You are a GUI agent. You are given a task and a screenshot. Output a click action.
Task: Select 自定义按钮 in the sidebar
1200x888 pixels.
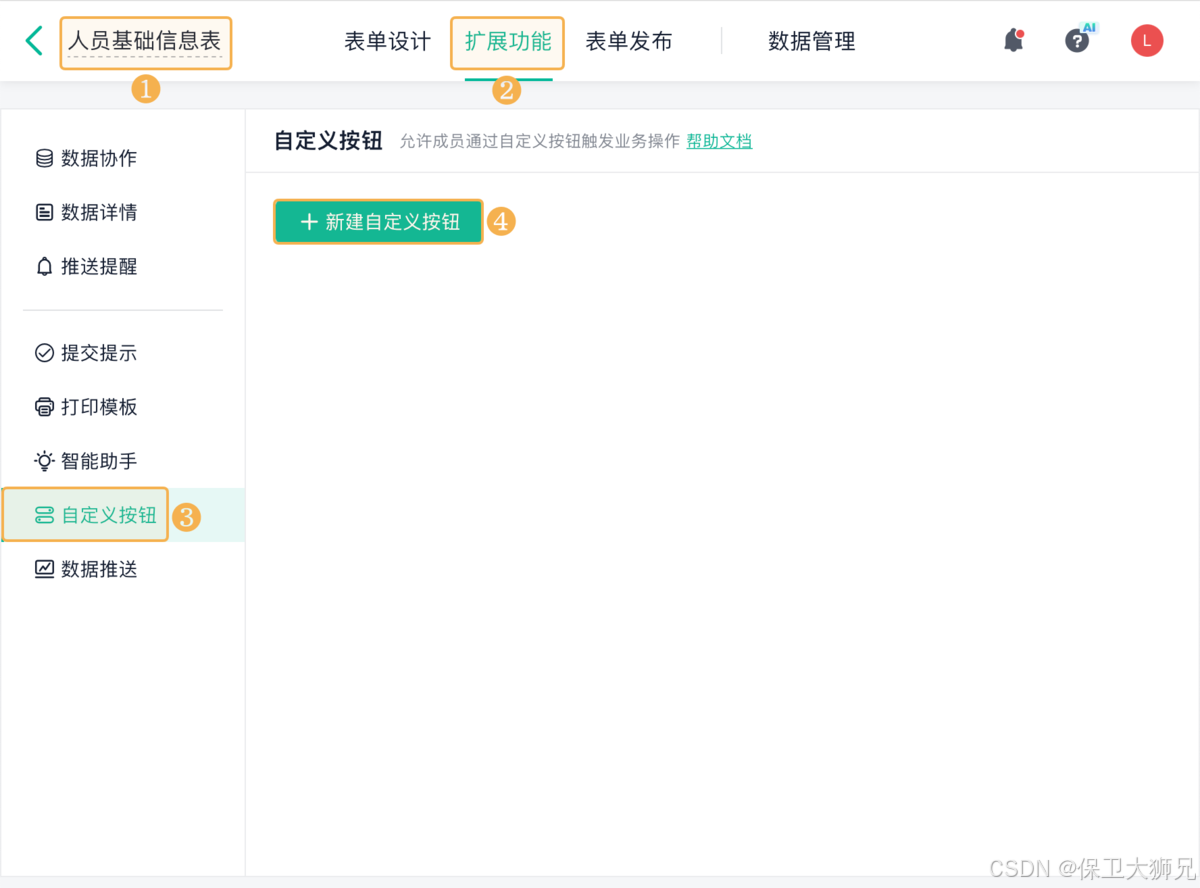[x=123, y=515]
